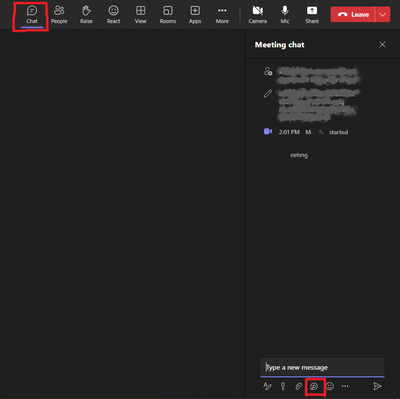Open the emoji picker in the compose bar
The height and width of the screenshot is (399, 400).
330,386
